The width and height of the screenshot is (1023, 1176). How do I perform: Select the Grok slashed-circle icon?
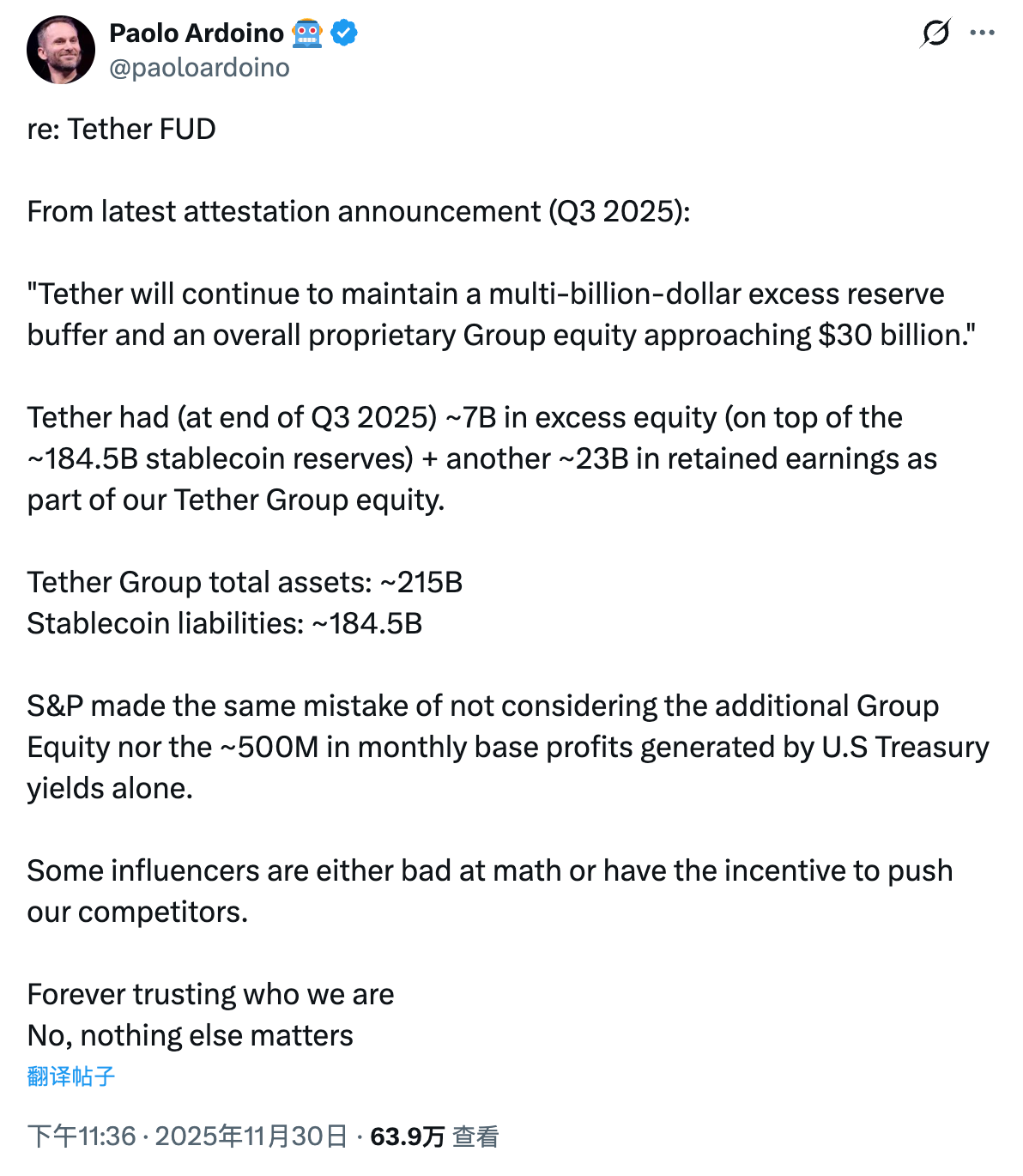tap(937, 33)
